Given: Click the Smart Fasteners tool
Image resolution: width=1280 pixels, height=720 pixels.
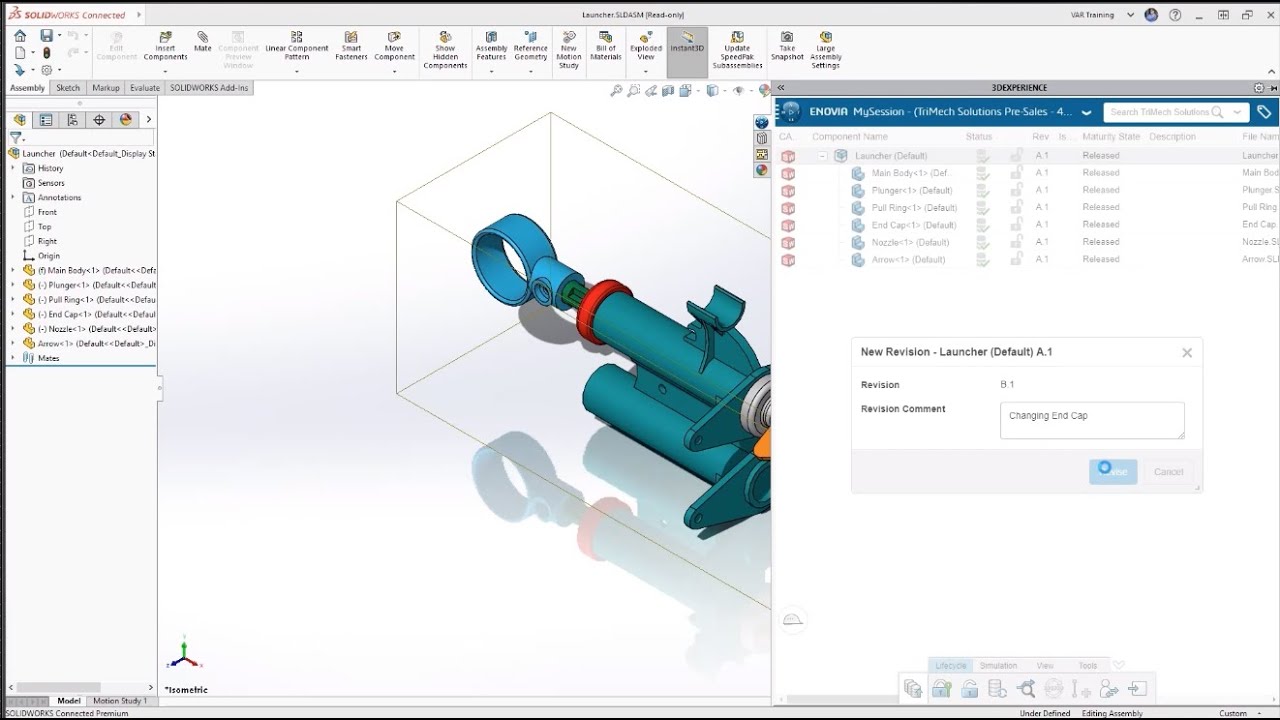Looking at the screenshot, I should pyautogui.click(x=351, y=46).
